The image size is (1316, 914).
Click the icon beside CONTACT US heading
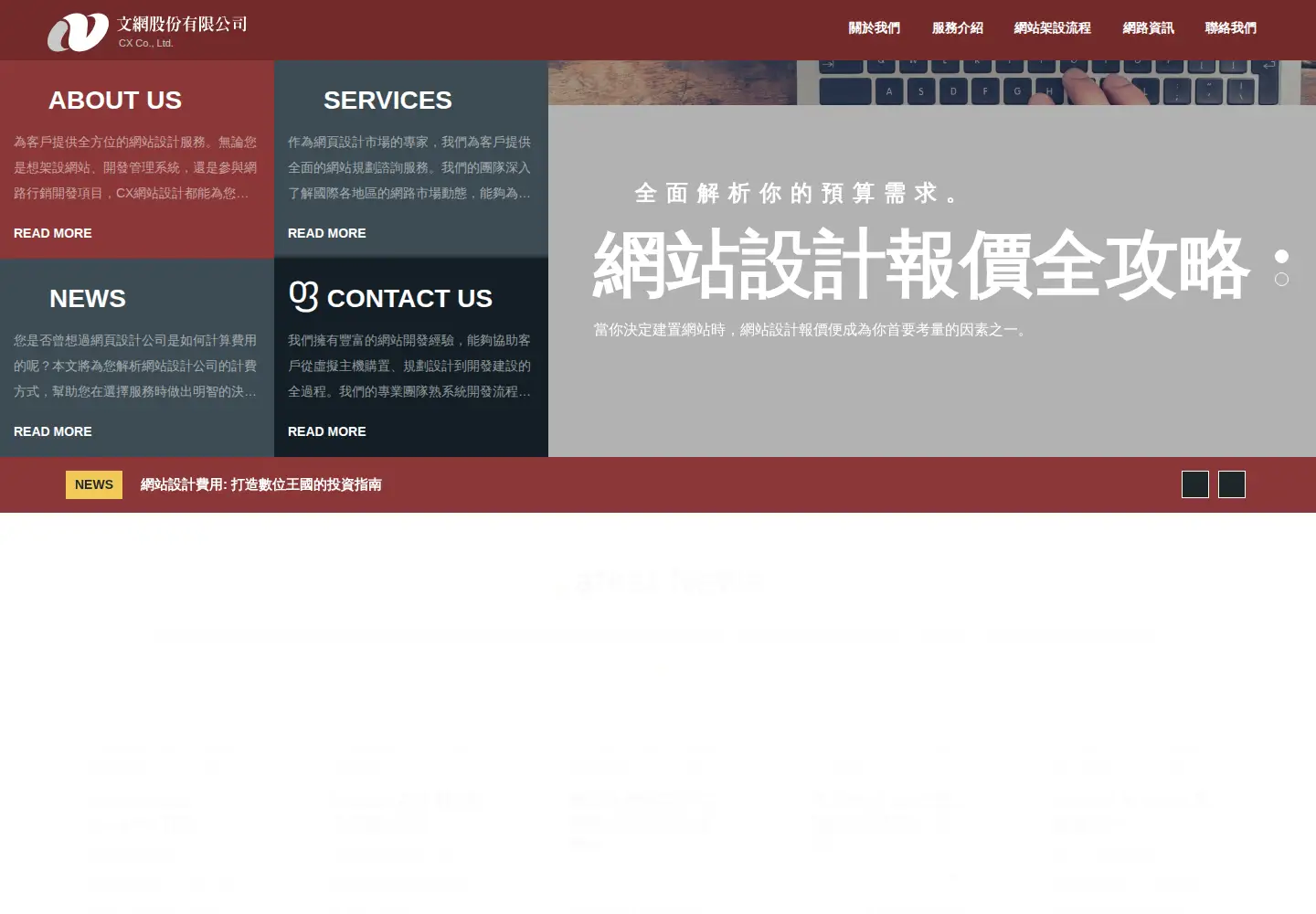(303, 297)
